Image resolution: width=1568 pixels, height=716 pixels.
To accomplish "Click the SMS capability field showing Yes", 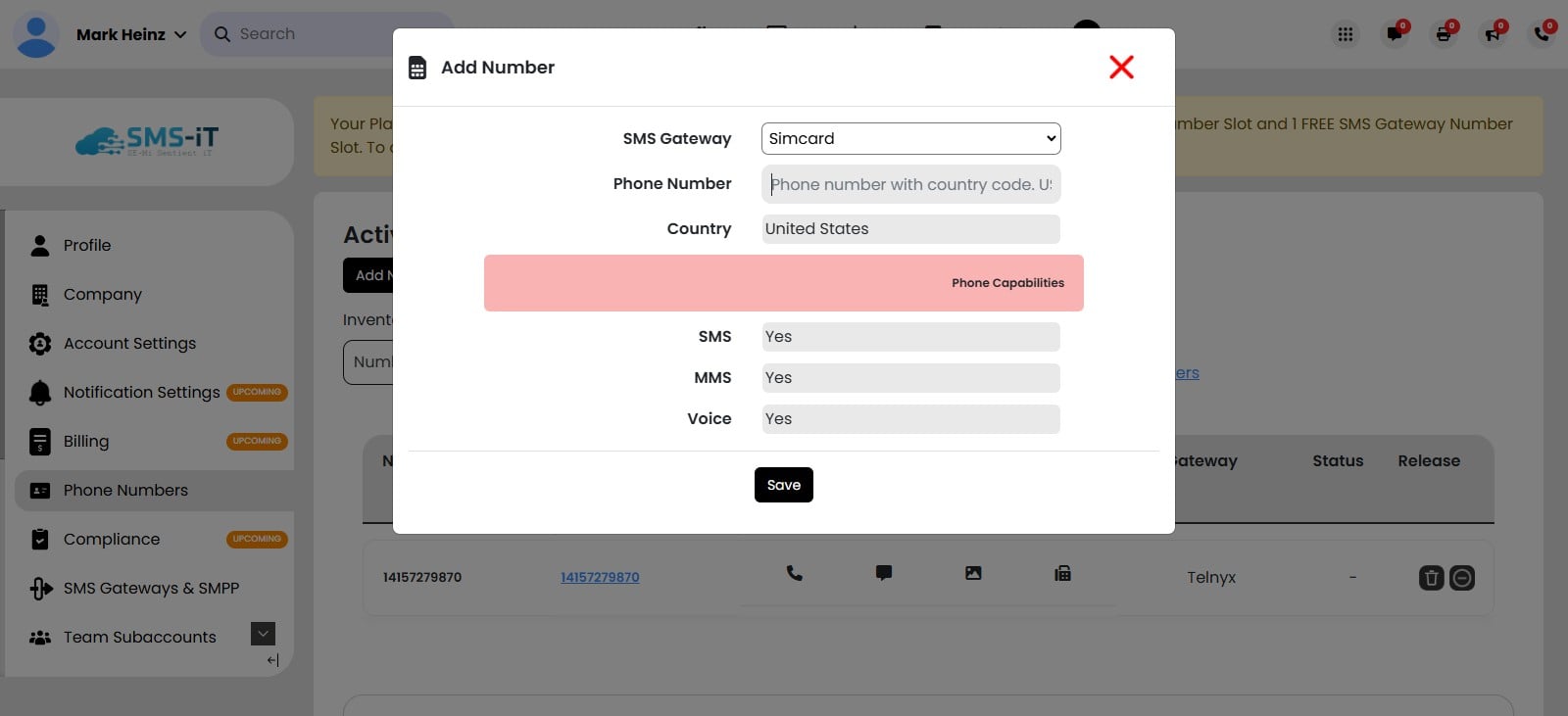I will click(x=910, y=337).
